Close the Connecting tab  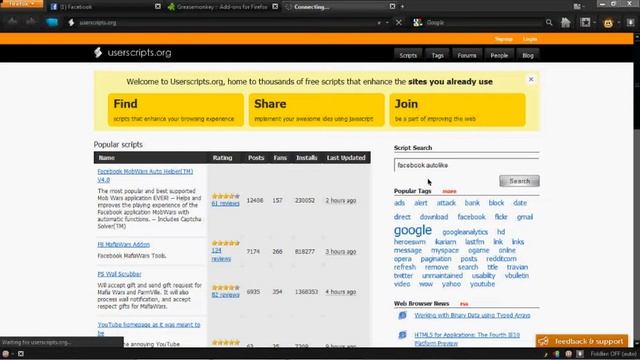(392, 7)
